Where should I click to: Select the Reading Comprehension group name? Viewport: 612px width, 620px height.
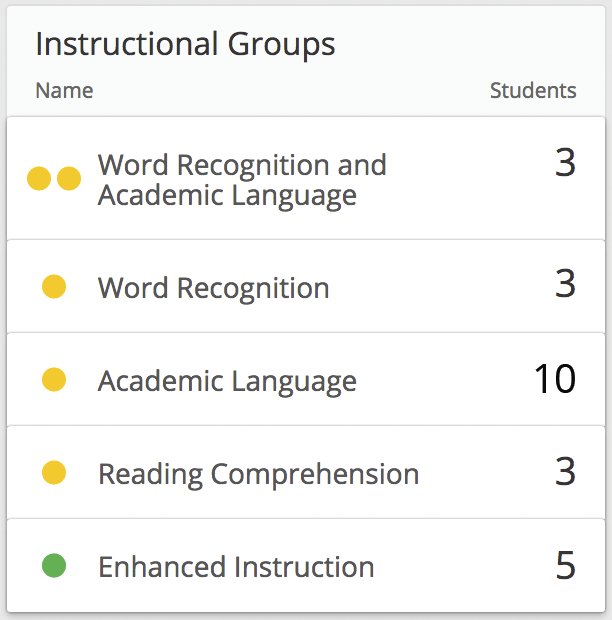point(258,473)
